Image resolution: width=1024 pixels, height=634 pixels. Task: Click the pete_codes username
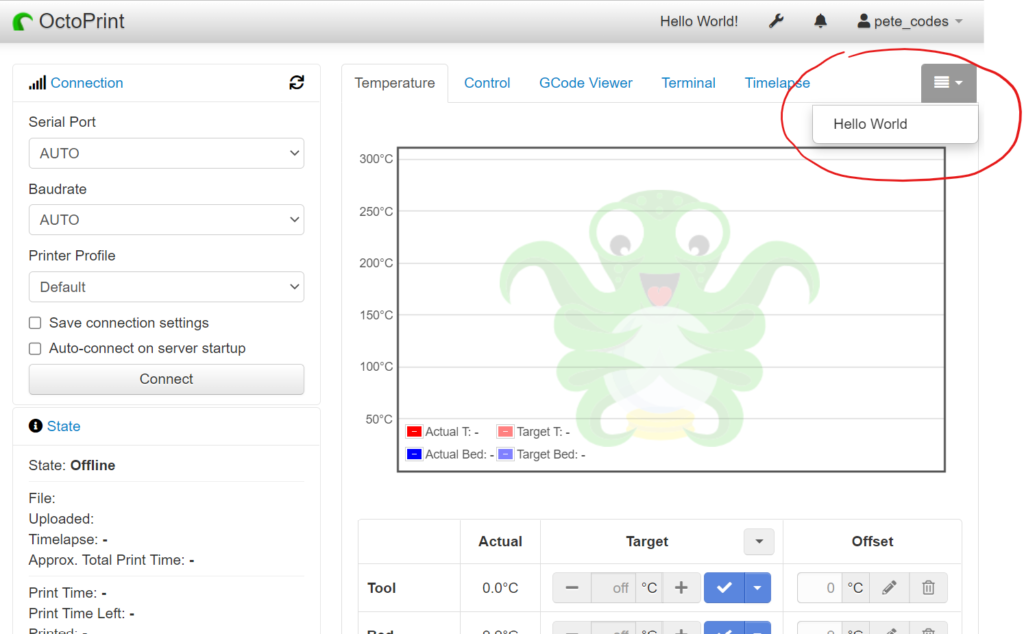click(x=911, y=22)
